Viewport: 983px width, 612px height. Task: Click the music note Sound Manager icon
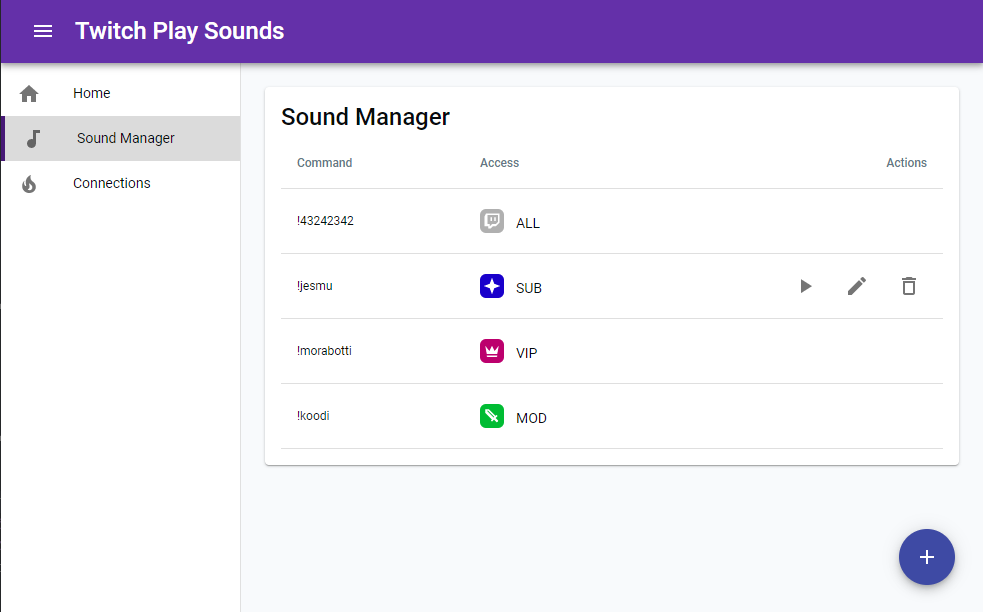coord(33,139)
